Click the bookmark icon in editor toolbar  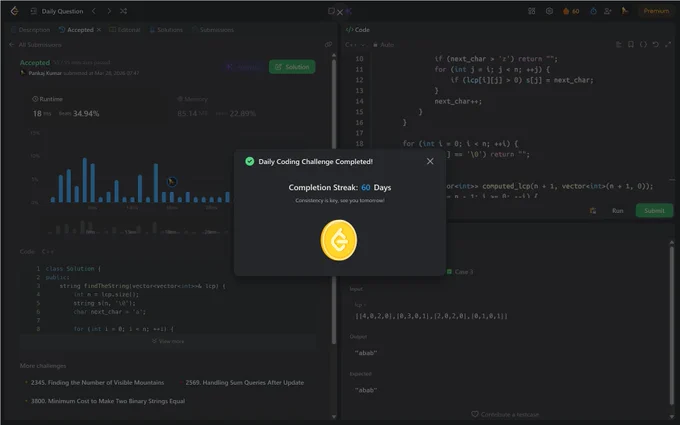pos(631,45)
